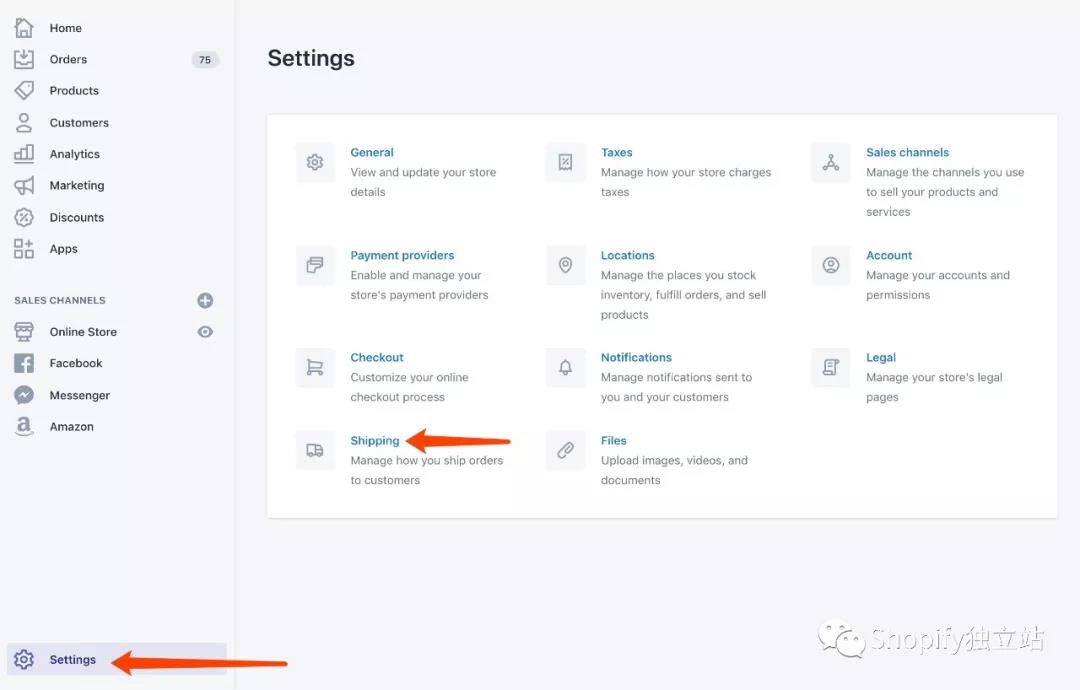Add a sales channel with plus button
Image resolution: width=1080 pixels, height=690 pixels.
click(205, 300)
